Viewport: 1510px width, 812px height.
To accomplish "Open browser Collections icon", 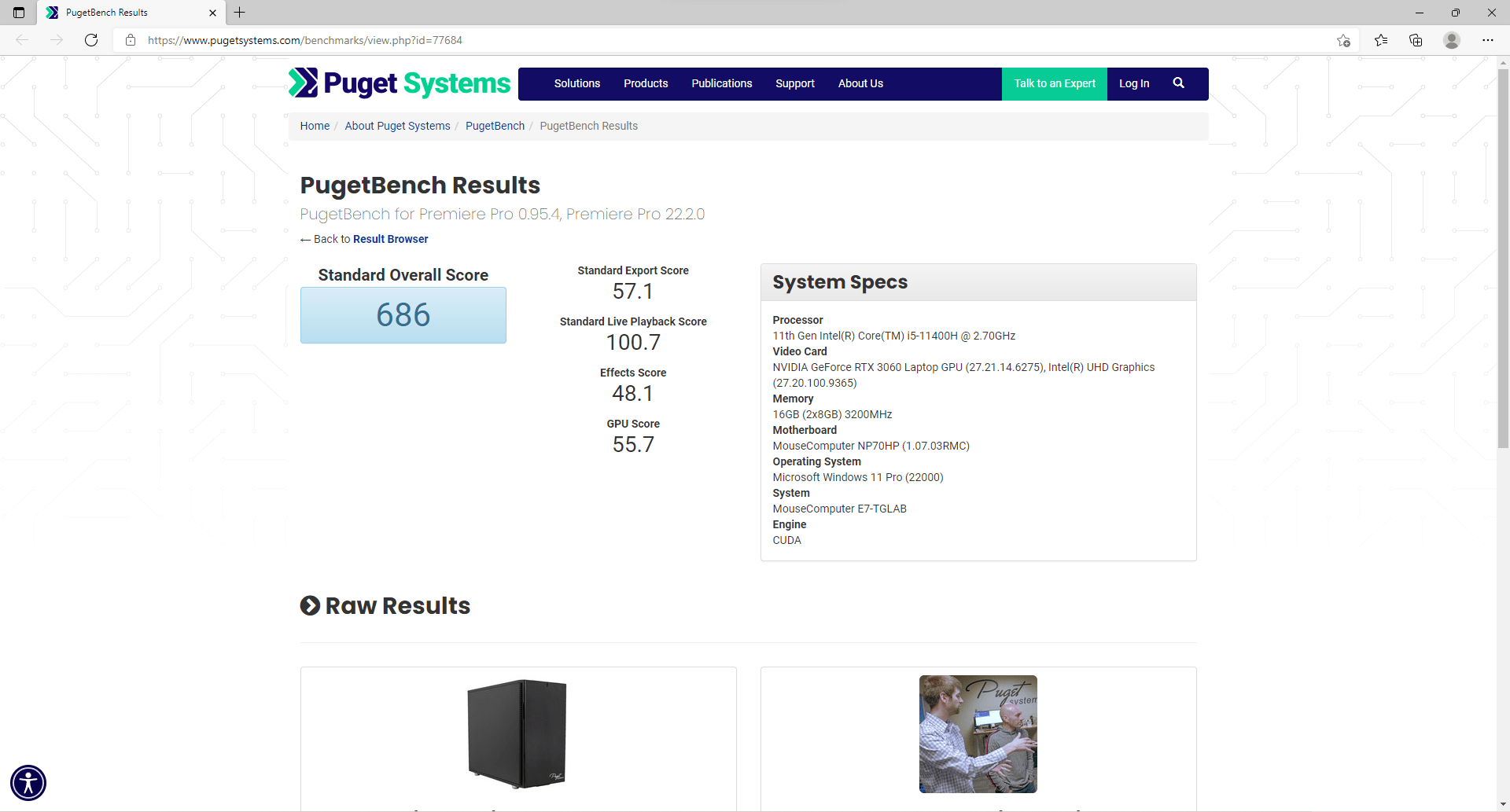I will 1416,40.
